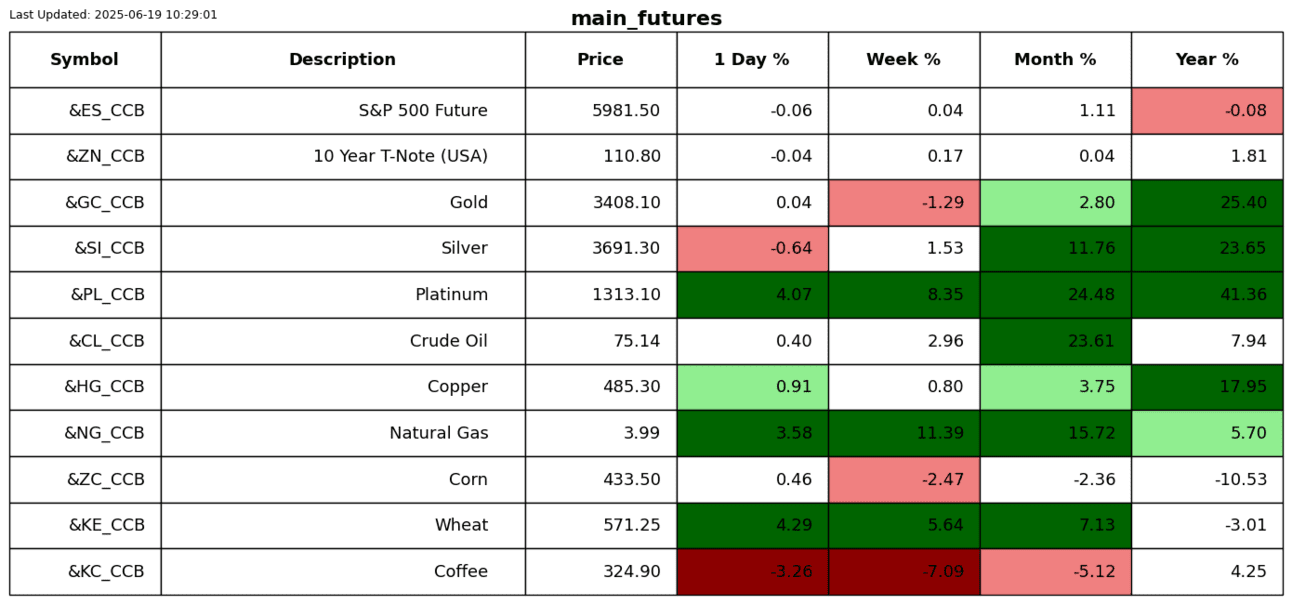
Task: Click the Week % column header
Action: tap(904, 60)
